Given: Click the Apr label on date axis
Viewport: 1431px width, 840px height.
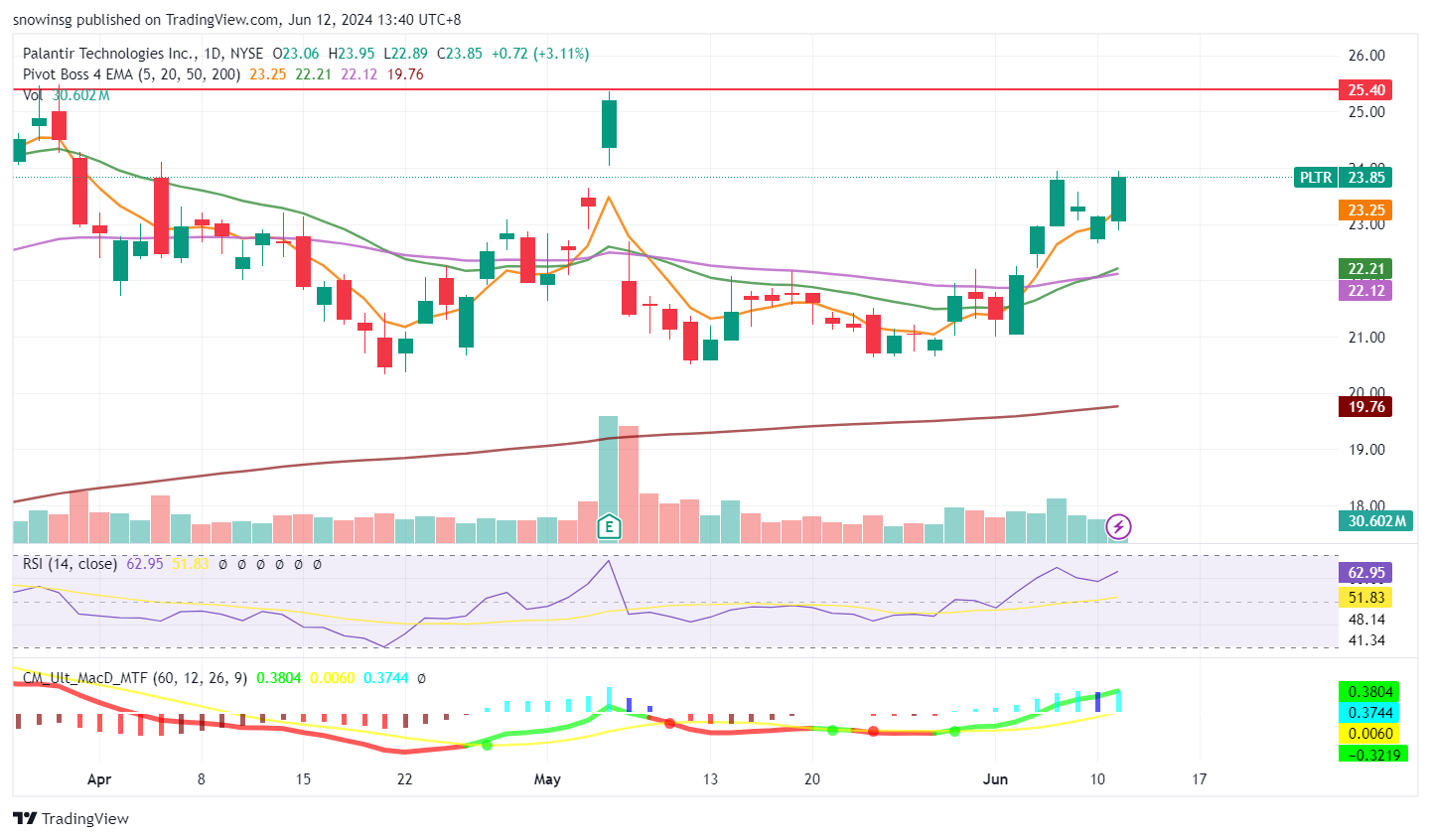Looking at the screenshot, I should click(x=99, y=779).
